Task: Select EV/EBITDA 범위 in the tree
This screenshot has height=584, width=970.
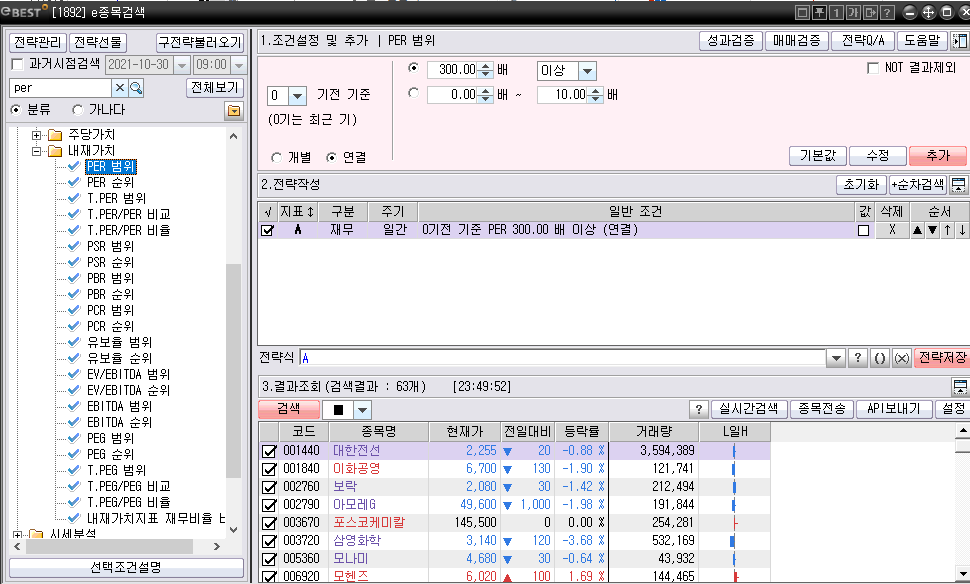Action: [128, 374]
